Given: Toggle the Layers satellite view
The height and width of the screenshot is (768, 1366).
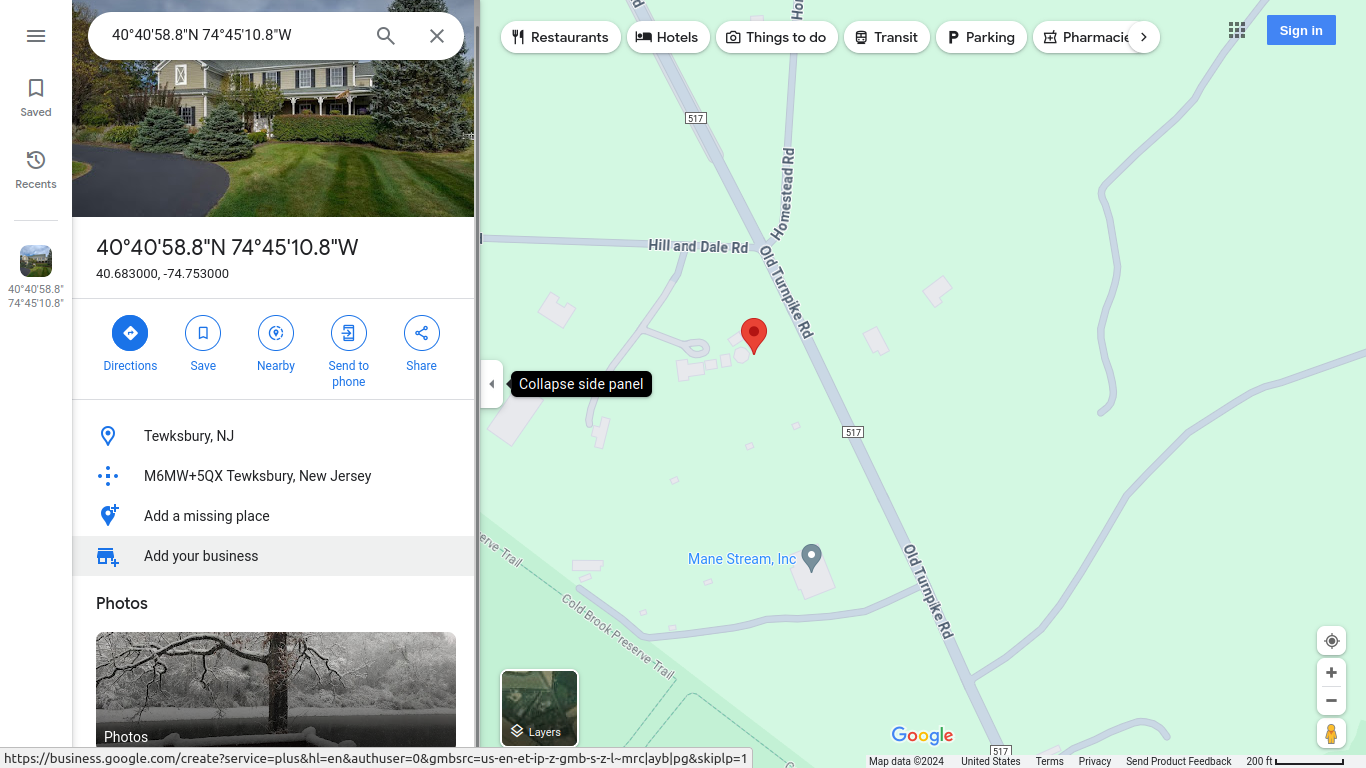Looking at the screenshot, I should click(540, 708).
